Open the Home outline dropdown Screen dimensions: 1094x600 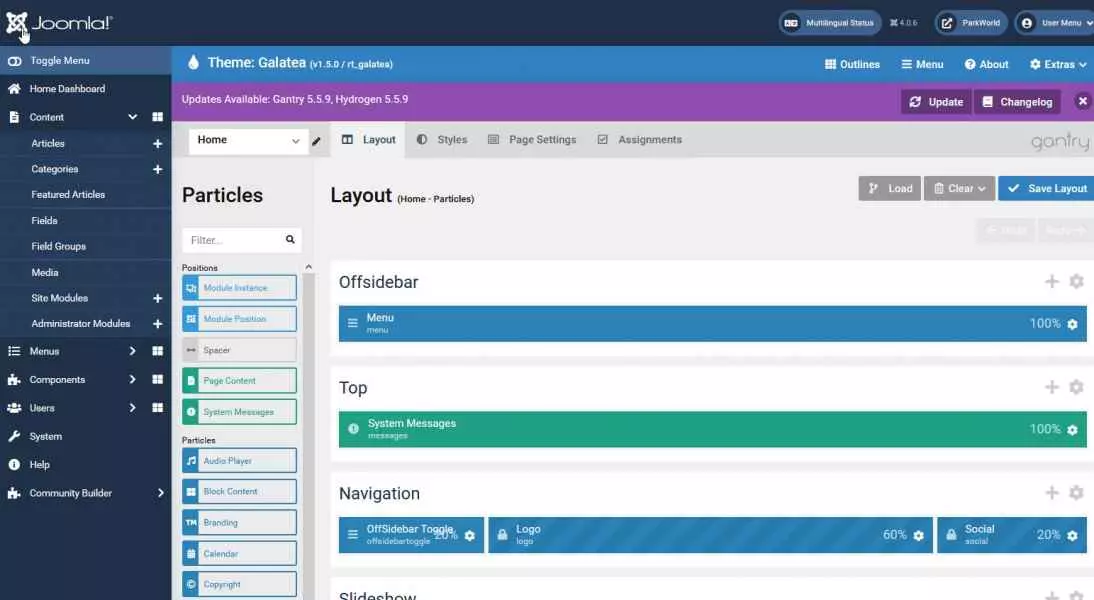pos(248,140)
